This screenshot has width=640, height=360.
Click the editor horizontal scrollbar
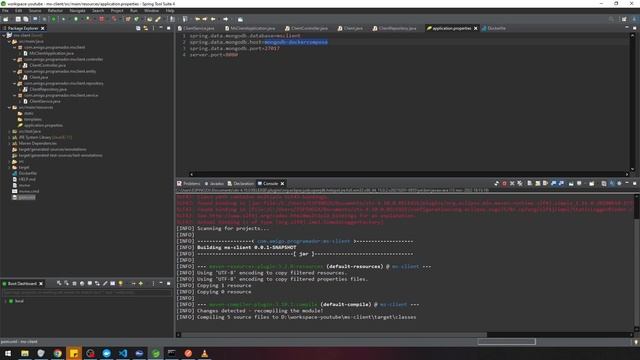tap(409, 174)
